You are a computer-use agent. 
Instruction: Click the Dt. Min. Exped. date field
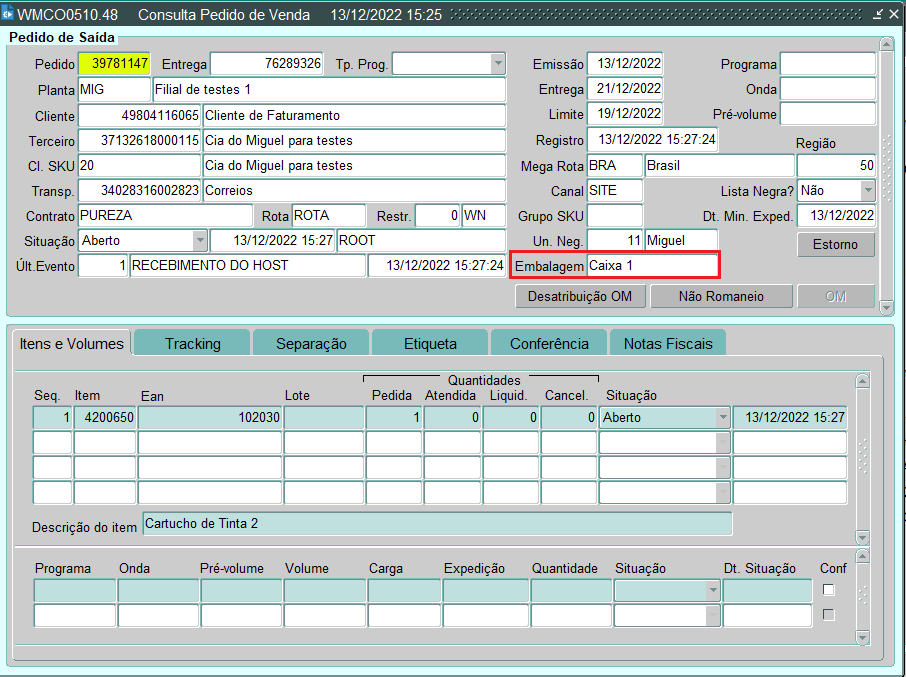pos(836,215)
